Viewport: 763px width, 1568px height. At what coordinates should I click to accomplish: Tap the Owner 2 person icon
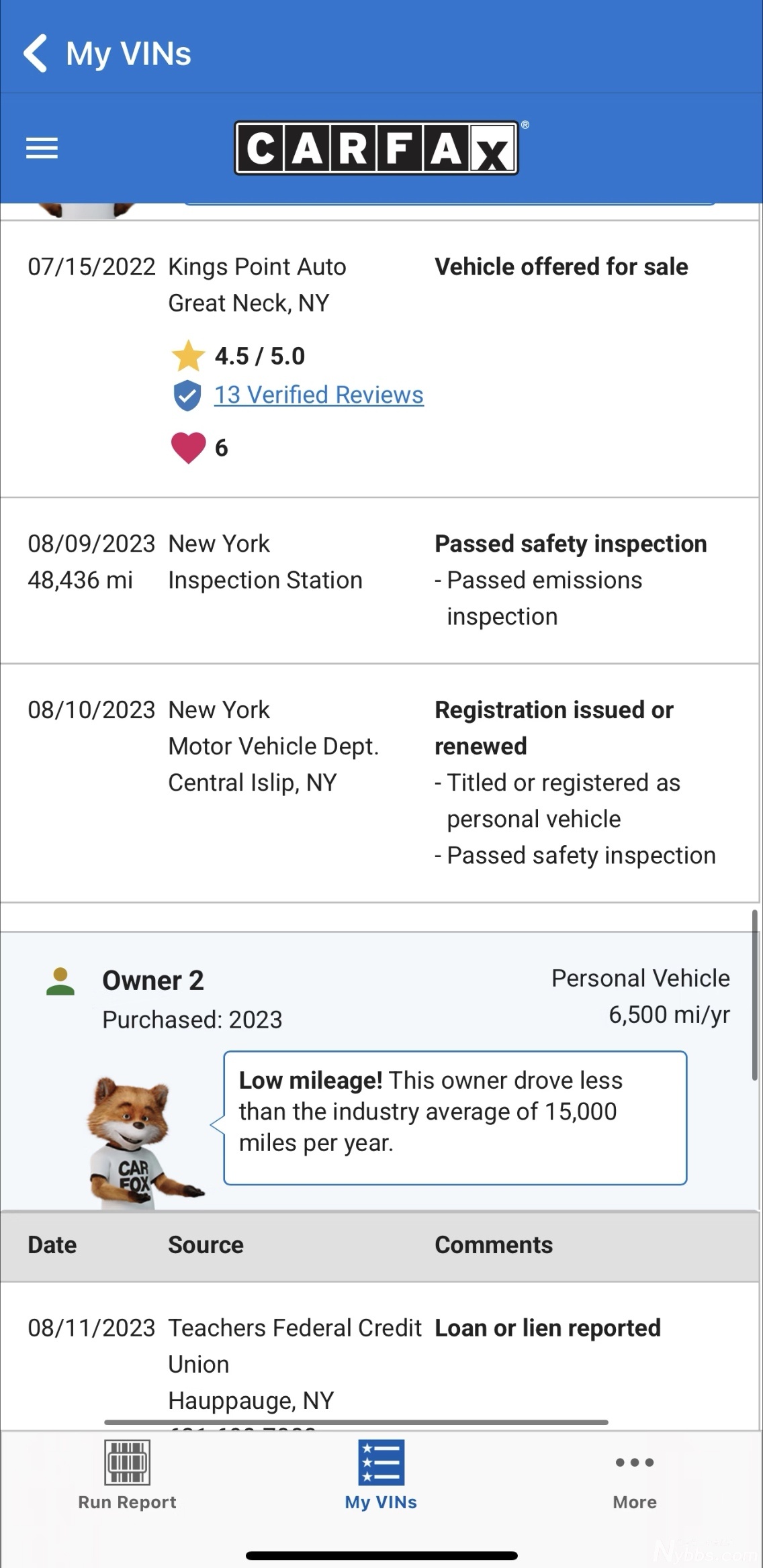pyautogui.click(x=60, y=982)
